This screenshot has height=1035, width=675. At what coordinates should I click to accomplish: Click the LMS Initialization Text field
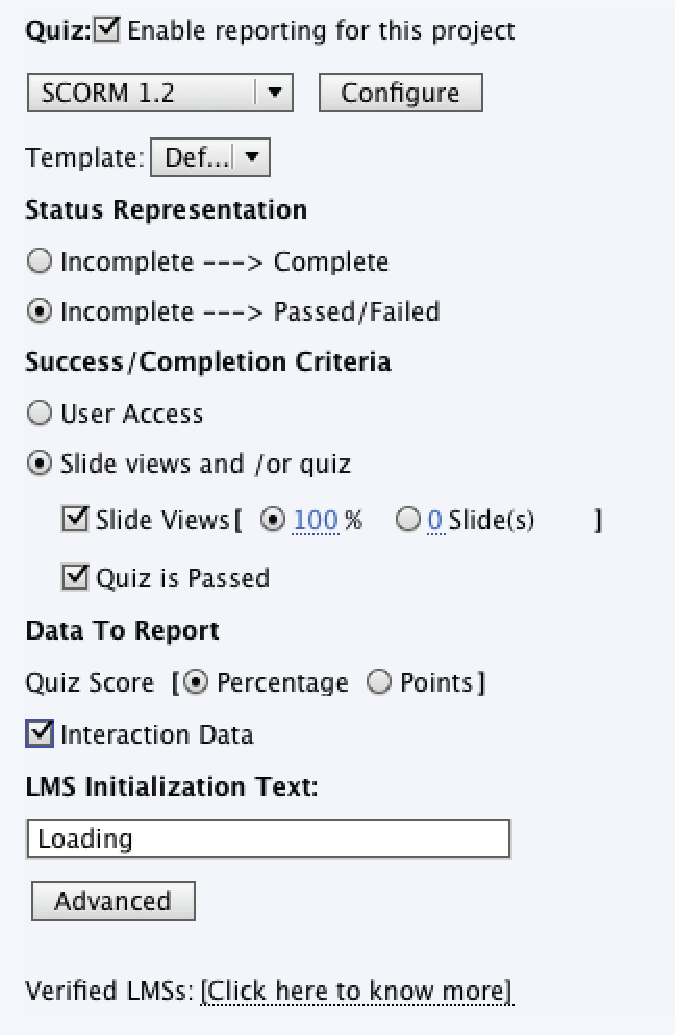(267, 839)
